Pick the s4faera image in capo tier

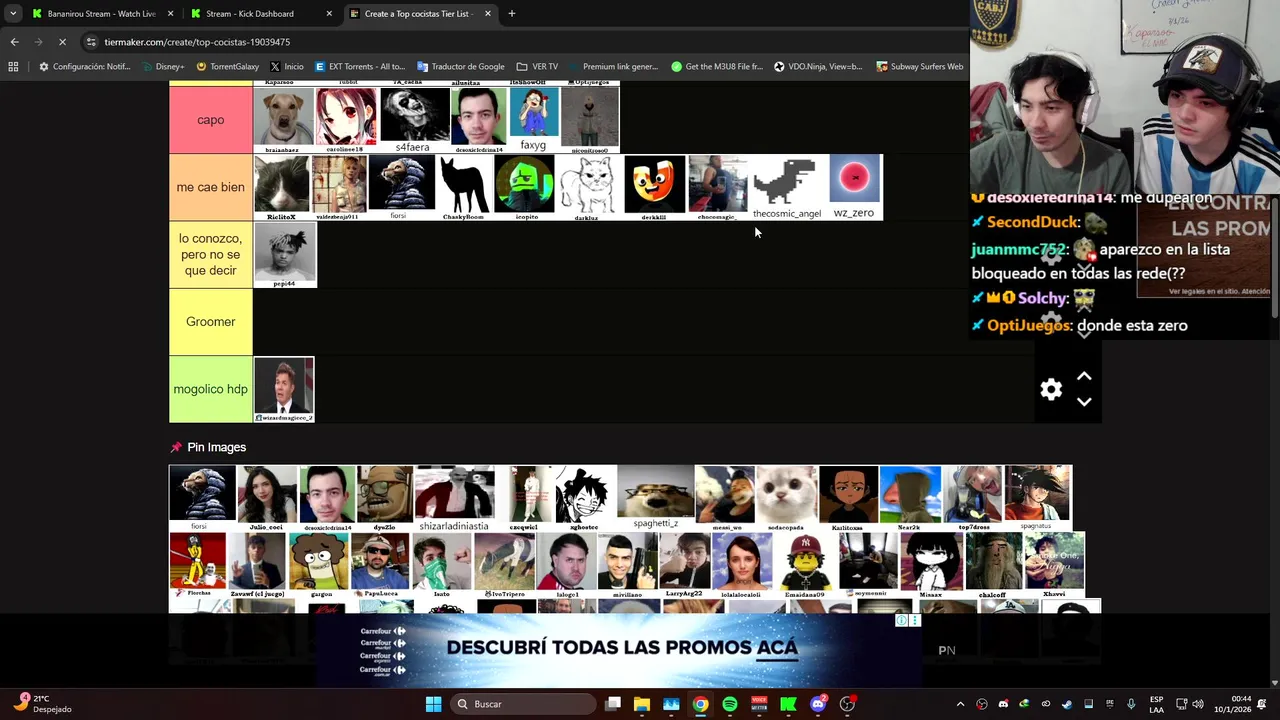(413, 120)
